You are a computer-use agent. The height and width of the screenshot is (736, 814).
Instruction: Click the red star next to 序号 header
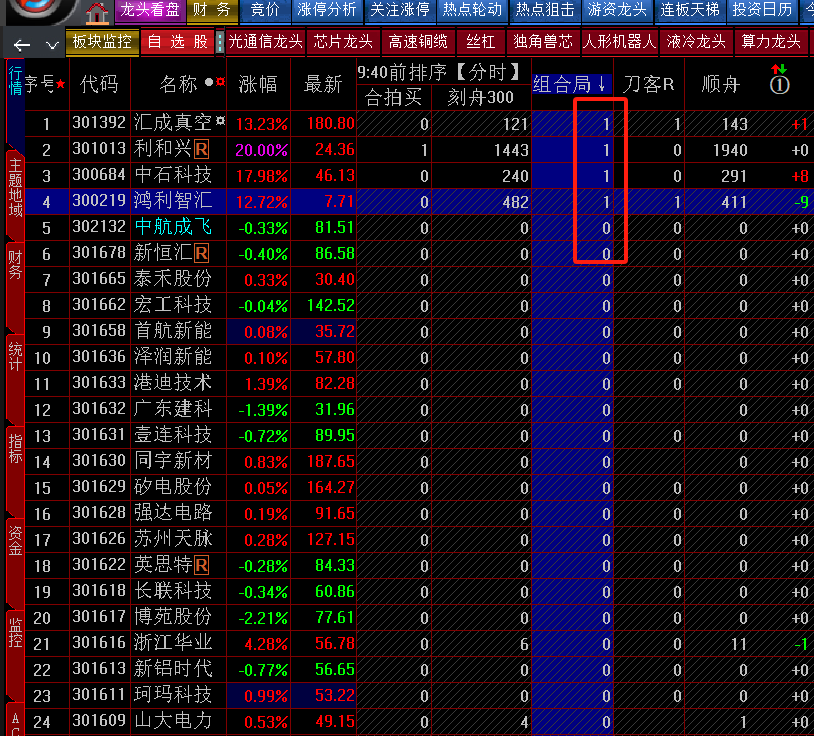click(x=60, y=84)
